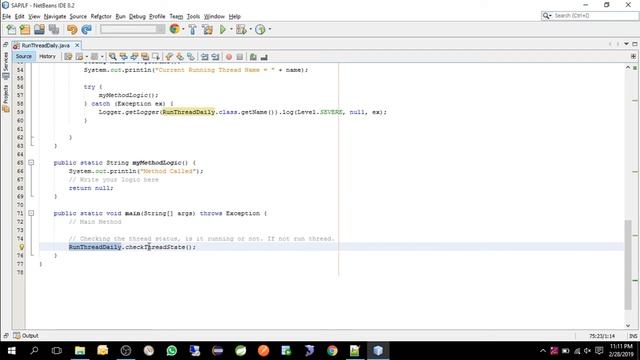640x360 pixels.
Task: Click the Chrome browser icon in toolbar
Action: coord(175,29)
